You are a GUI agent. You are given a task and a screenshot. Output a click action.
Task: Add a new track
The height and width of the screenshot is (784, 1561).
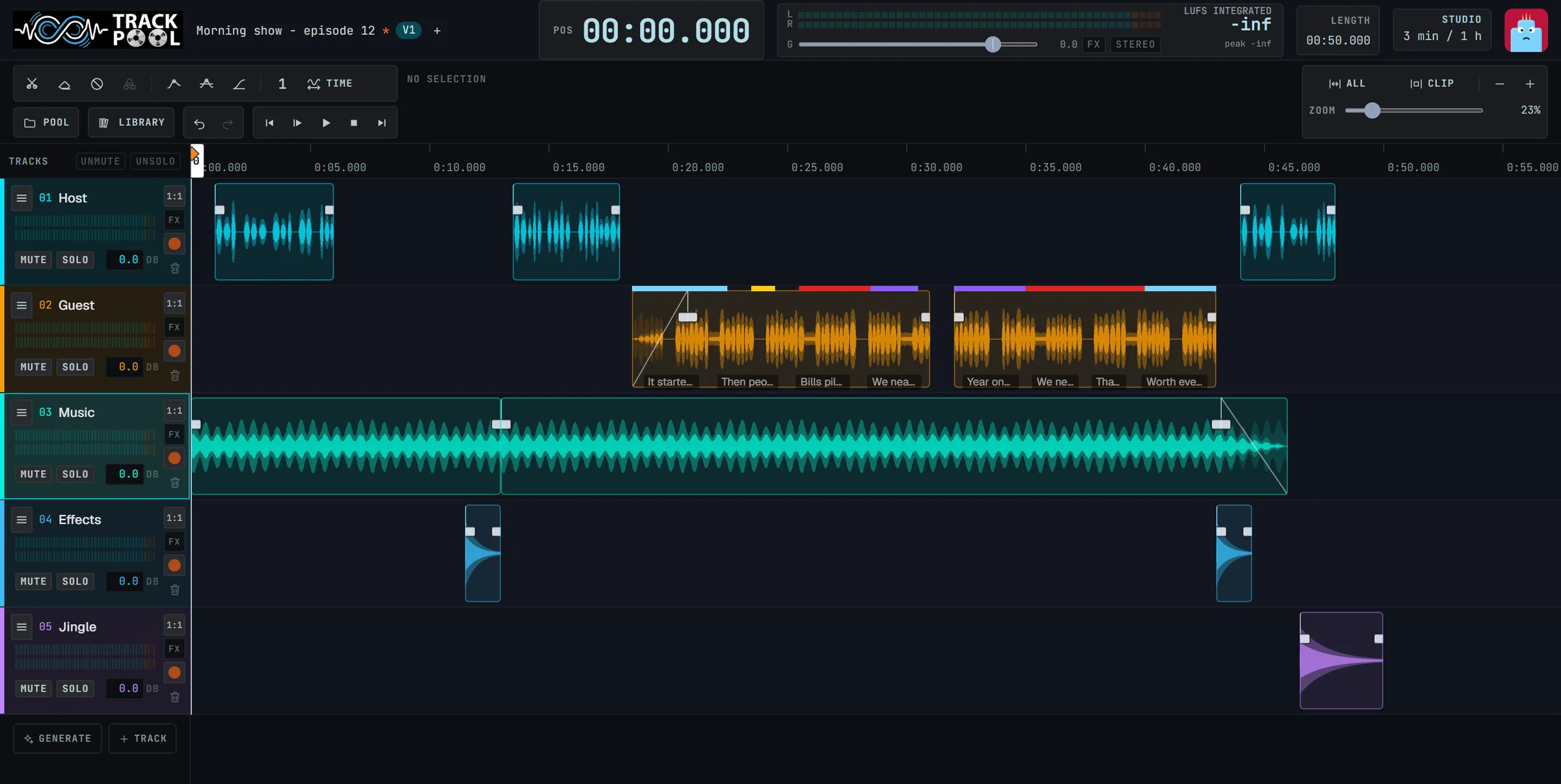click(142, 738)
